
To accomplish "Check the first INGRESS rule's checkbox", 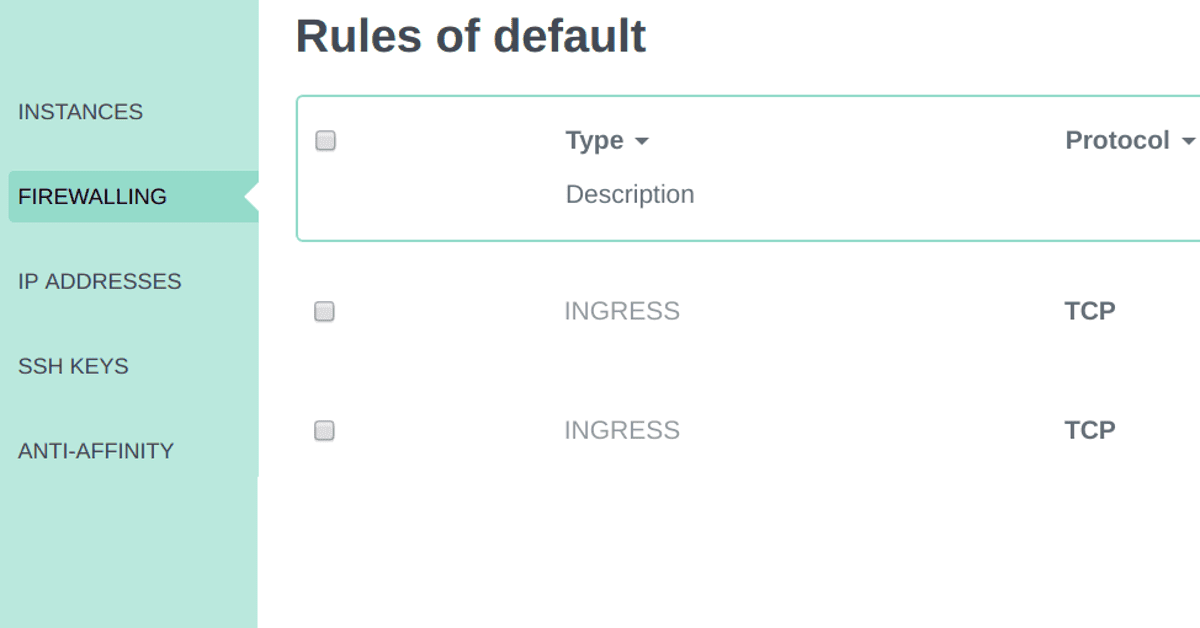I will tap(324, 311).
